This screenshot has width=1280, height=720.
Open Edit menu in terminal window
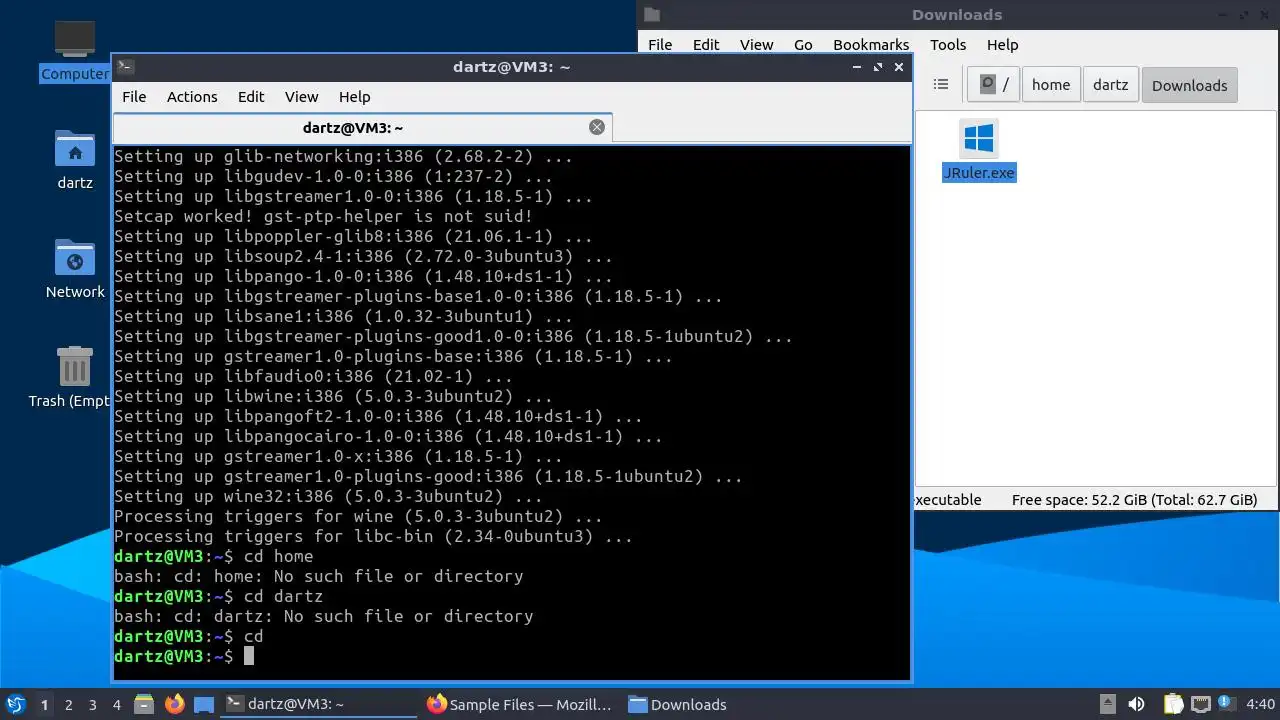click(251, 97)
